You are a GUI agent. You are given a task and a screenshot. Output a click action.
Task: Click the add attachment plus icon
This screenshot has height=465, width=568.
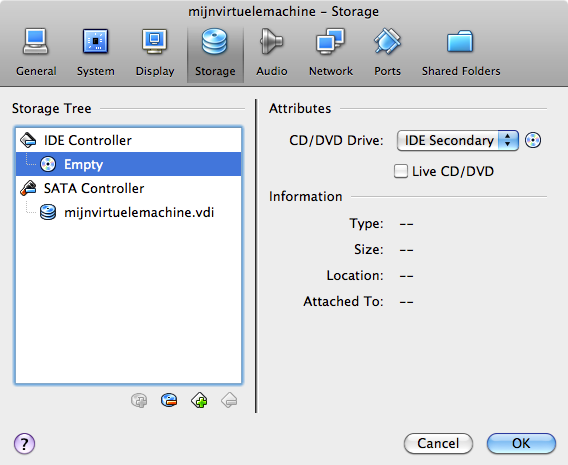coord(199,401)
